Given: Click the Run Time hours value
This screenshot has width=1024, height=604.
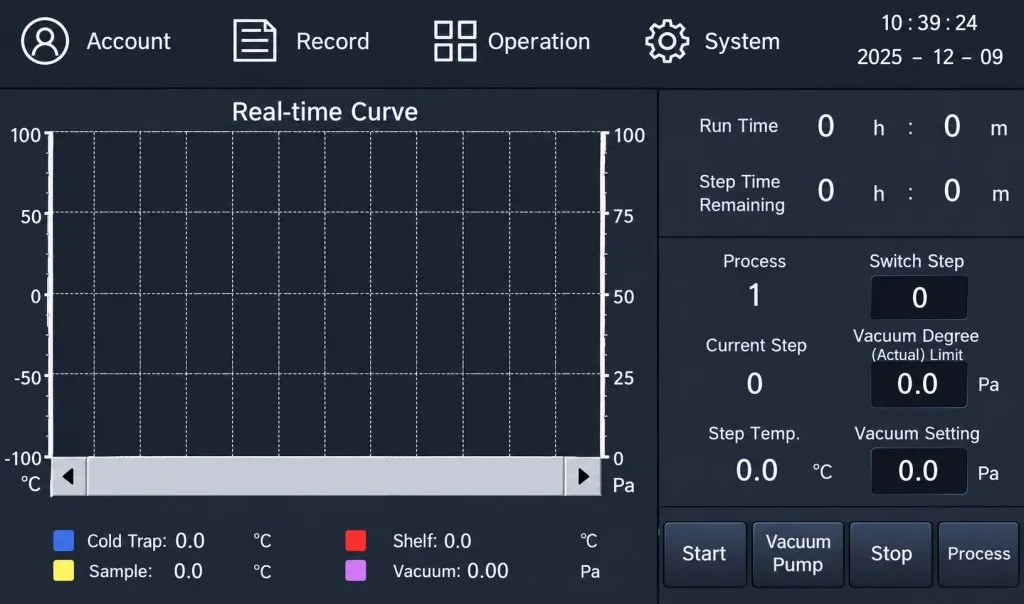Looking at the screenshot, I should [825, 126].
